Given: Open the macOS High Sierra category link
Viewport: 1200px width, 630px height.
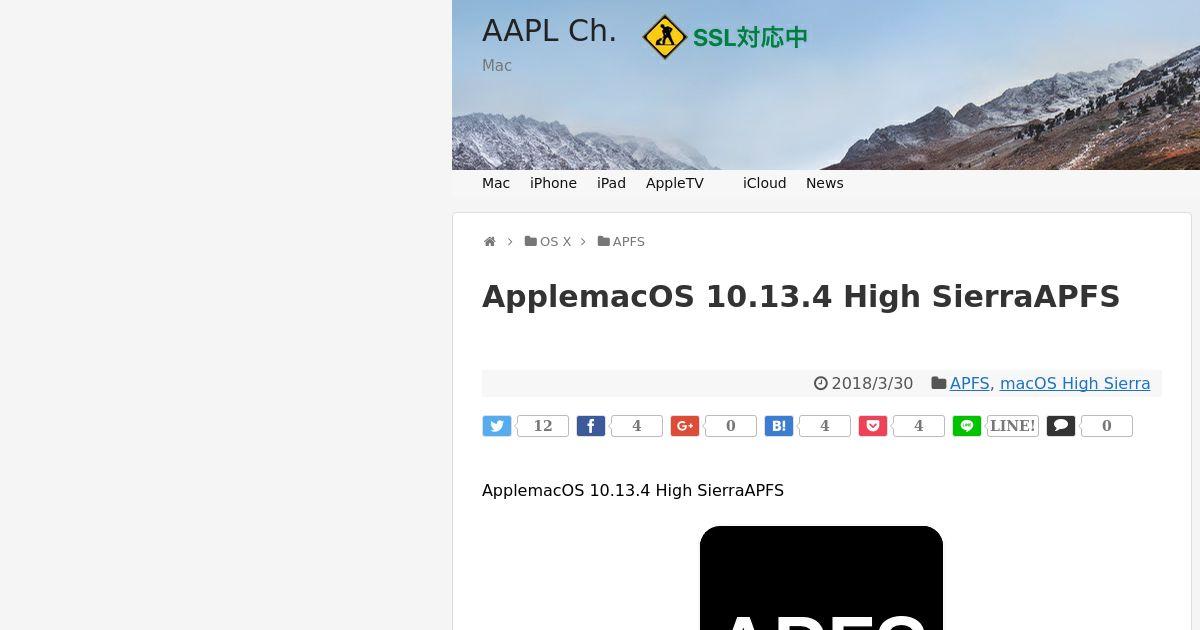Looking at the screenshot, I should tap(1075, 383).
